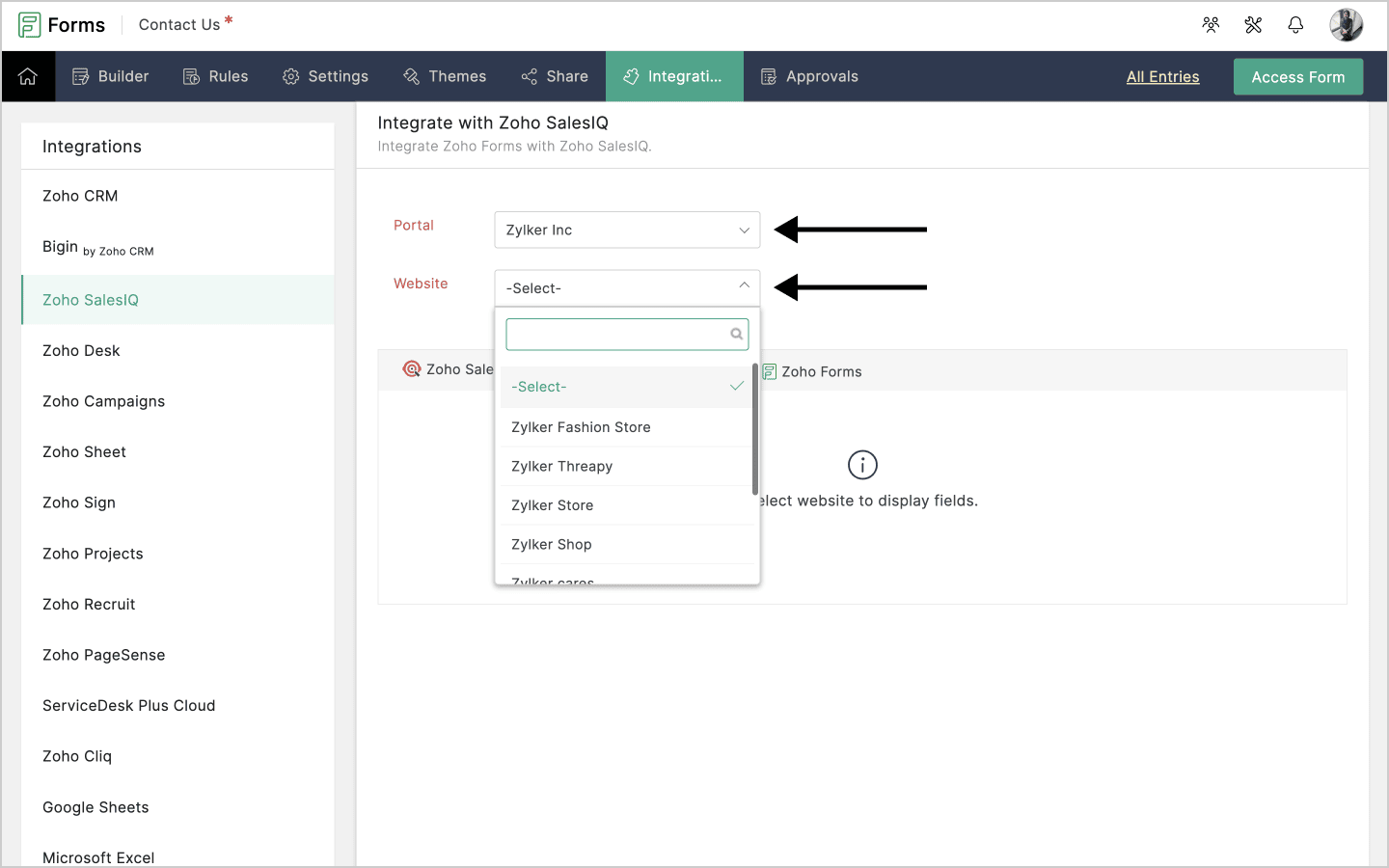The height and width of the screenshot is (868, 1389).
Task: Select Zoho SalesIQ in sidebar
Action: pos(177,300)
